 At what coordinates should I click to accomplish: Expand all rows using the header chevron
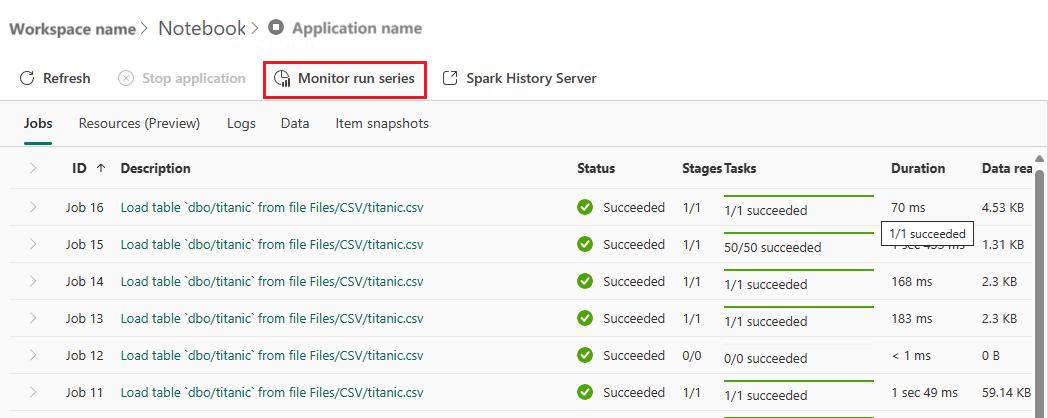coord(33,169)
